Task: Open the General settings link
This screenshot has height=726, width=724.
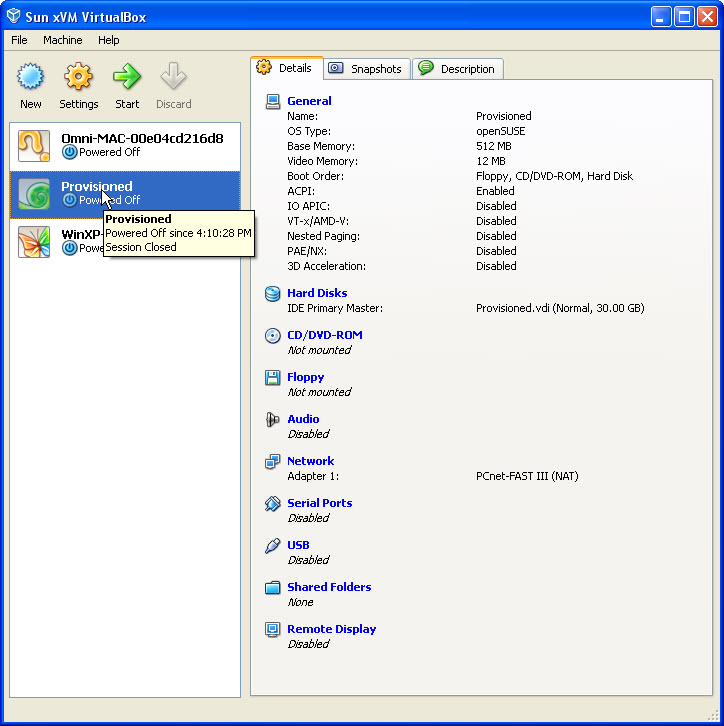Action: (x=309, y=101)
